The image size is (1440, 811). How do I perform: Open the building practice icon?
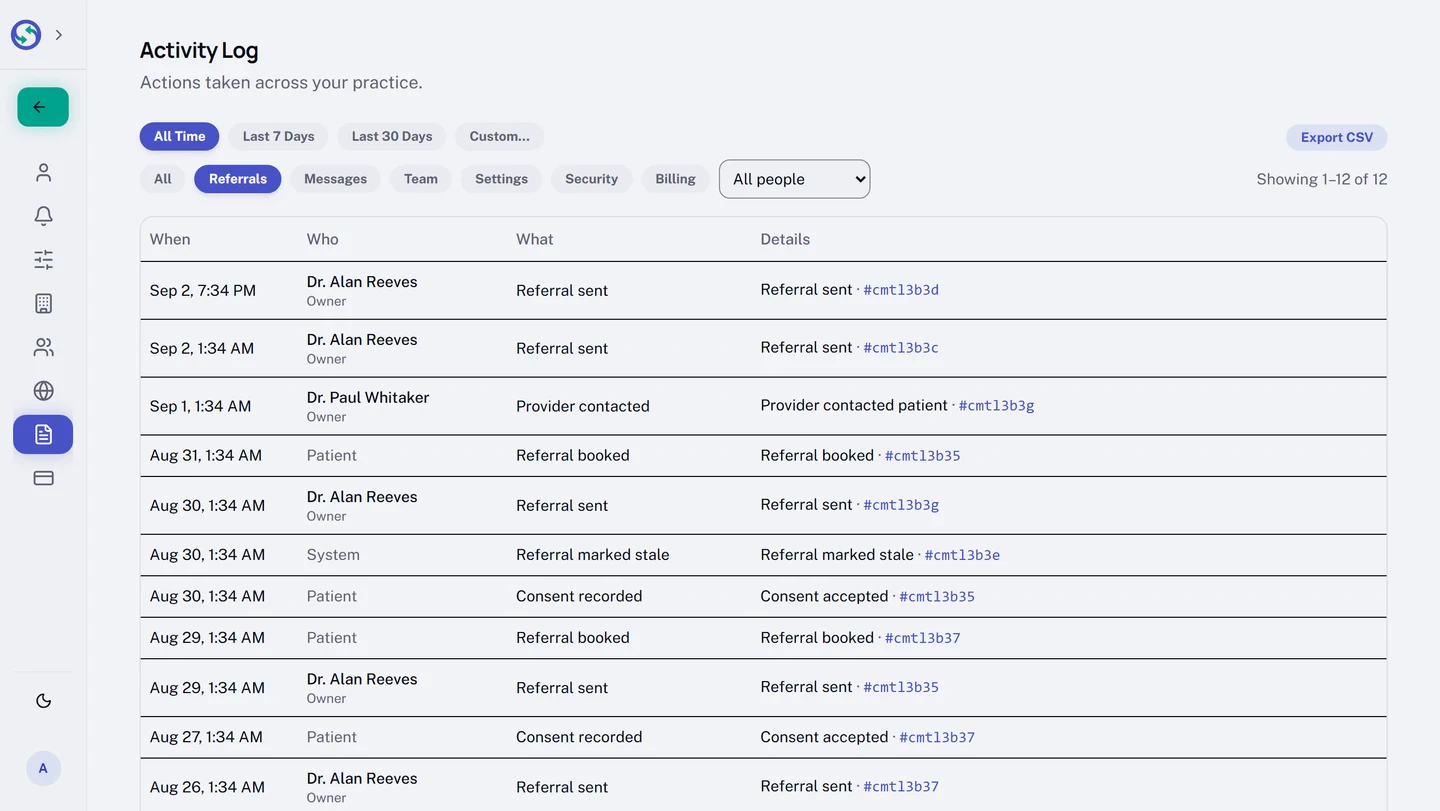click(x=43, y=303)
